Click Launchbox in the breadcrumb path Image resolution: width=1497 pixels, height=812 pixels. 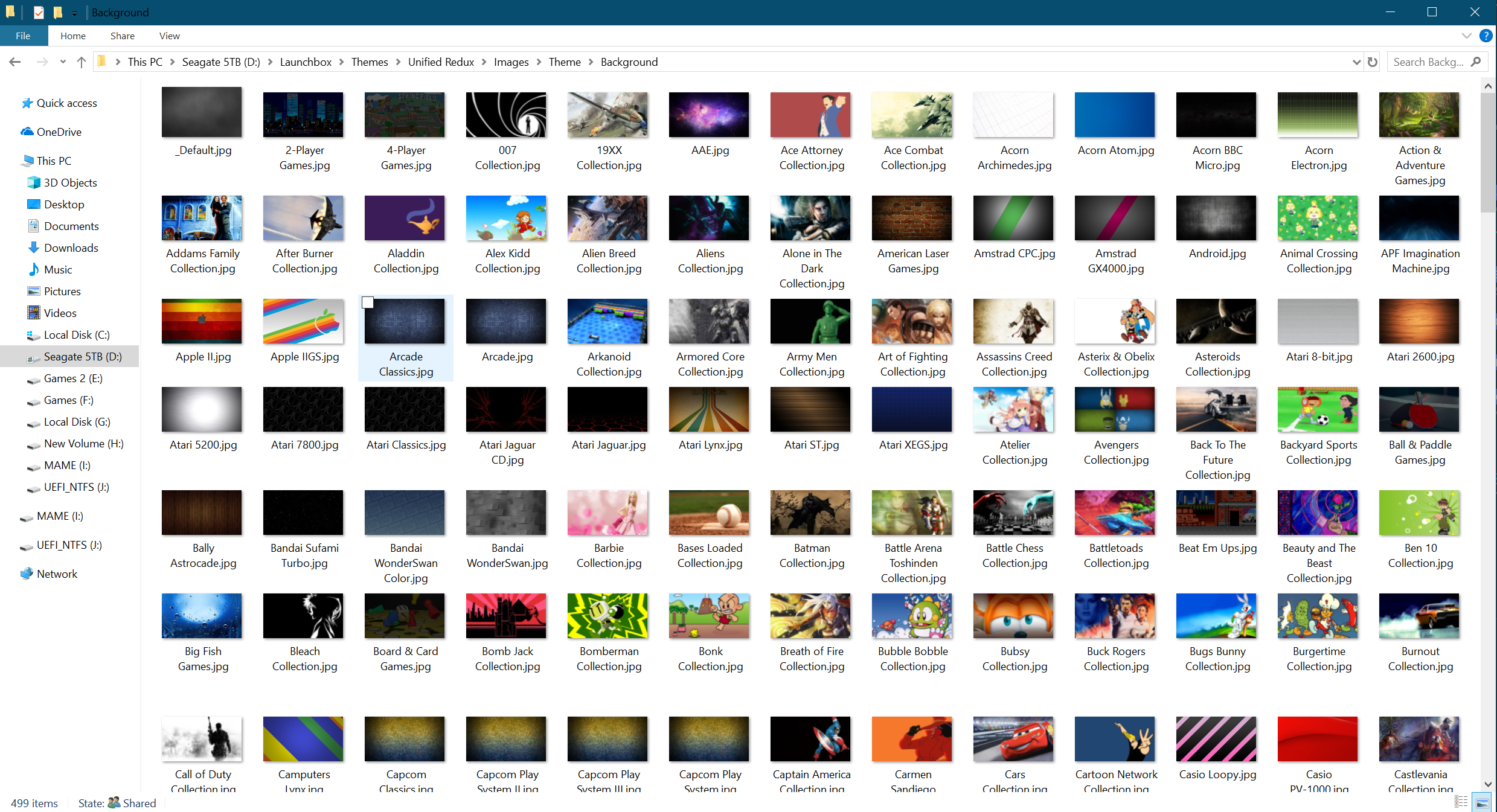[306, 62]
